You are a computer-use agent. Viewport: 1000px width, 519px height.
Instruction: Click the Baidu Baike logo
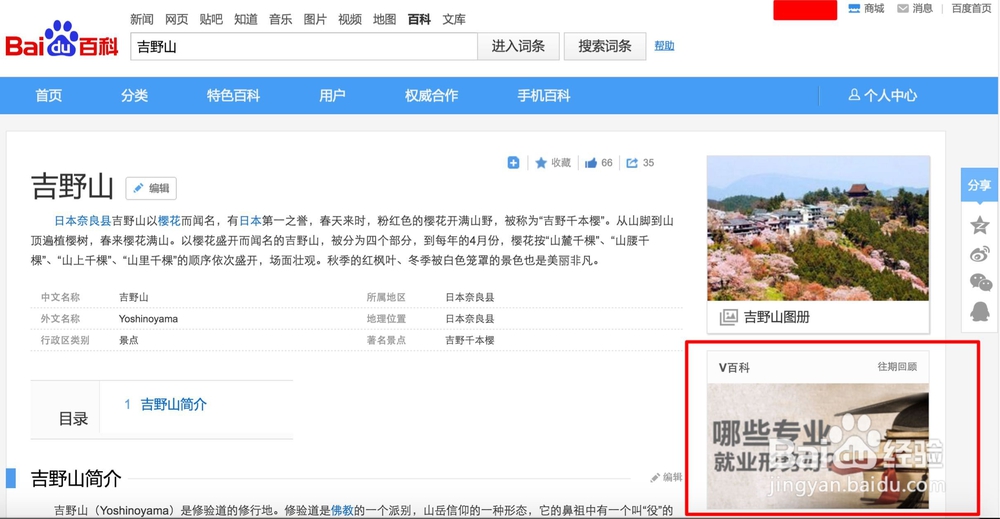(x=62, y=40)
